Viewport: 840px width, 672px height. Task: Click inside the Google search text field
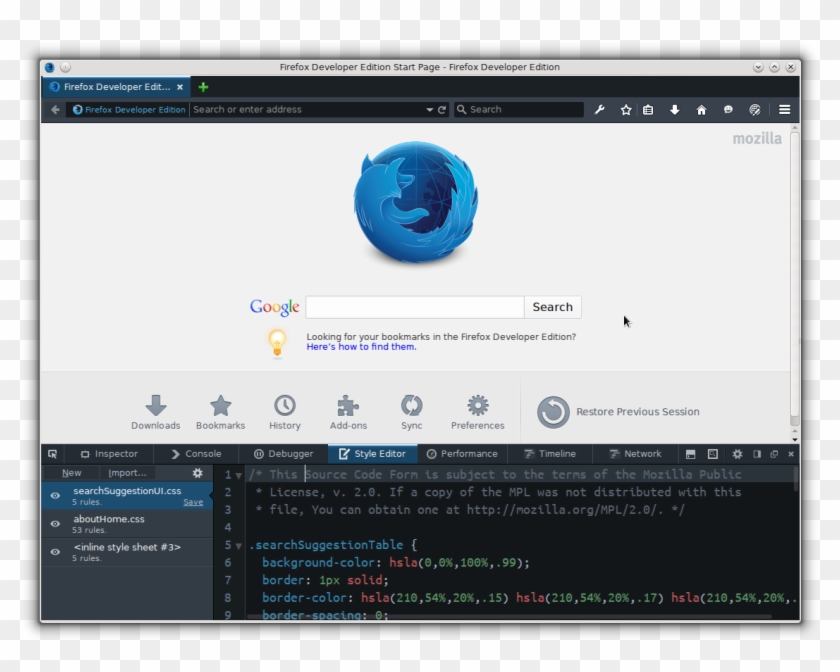coord(415,307)
